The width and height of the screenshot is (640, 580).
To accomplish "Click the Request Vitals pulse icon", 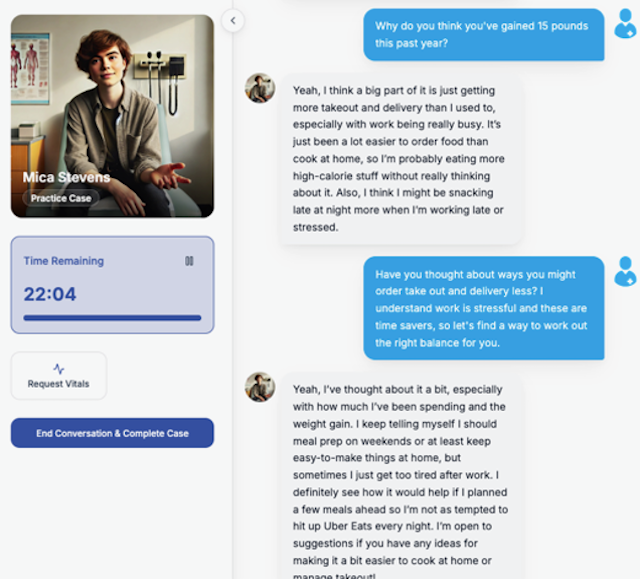I will [x=59, y=369].
